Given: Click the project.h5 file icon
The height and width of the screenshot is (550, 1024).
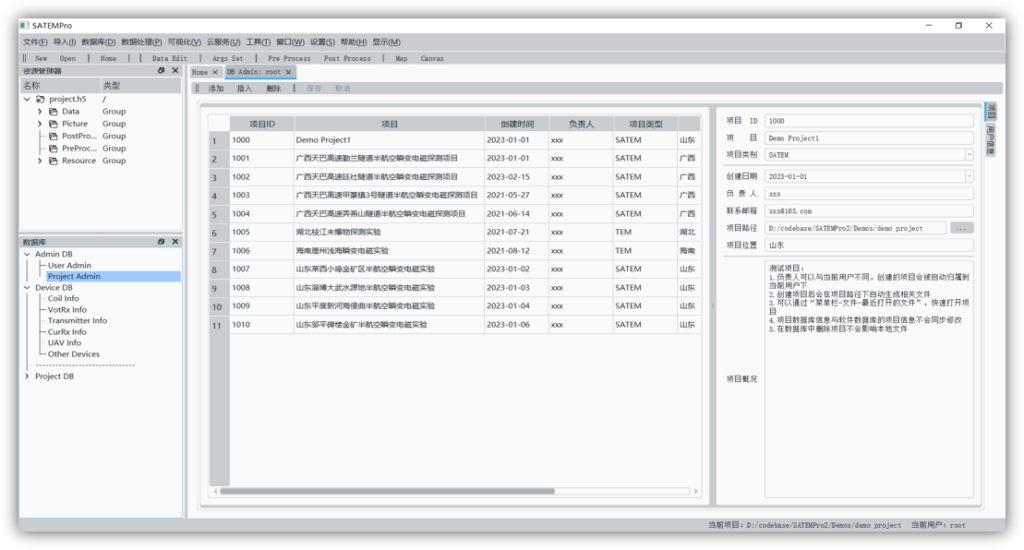Looking at the screenshot, I should tap(40, 99).
